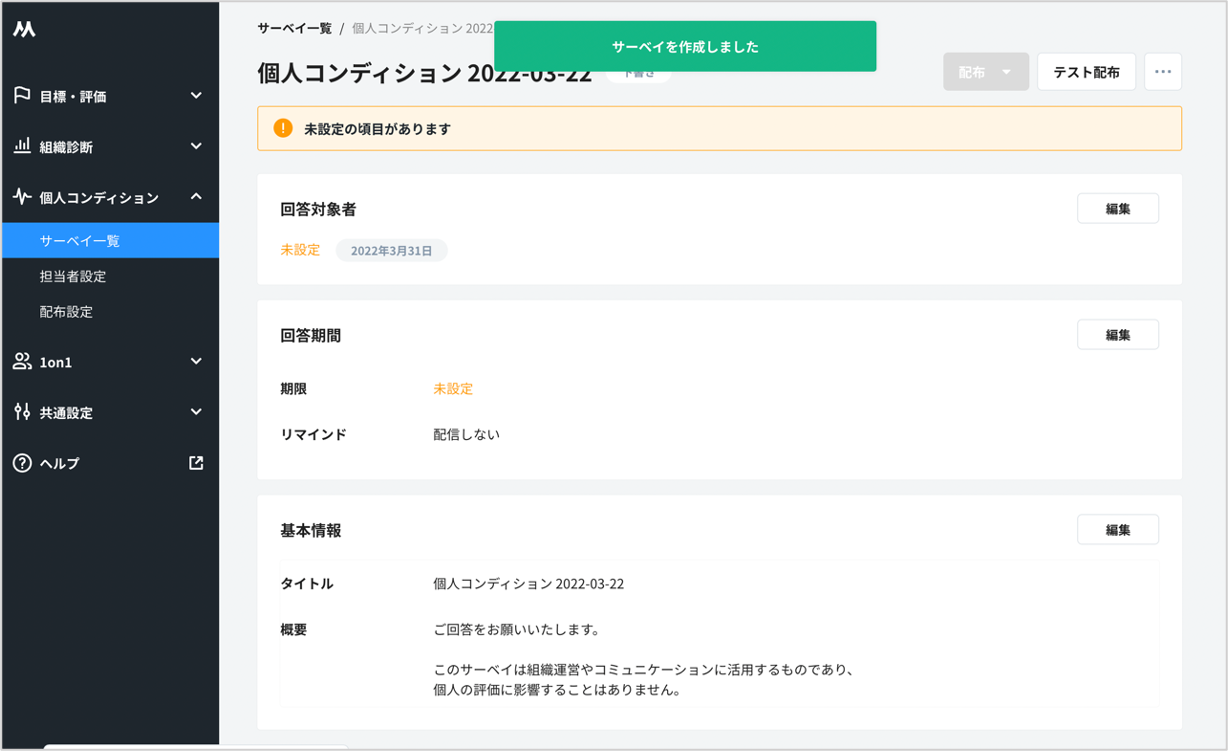Viewport: 1228px width, 752px height.
Task: Click the sliders icon for 共通設定
Action: point(22,412)
